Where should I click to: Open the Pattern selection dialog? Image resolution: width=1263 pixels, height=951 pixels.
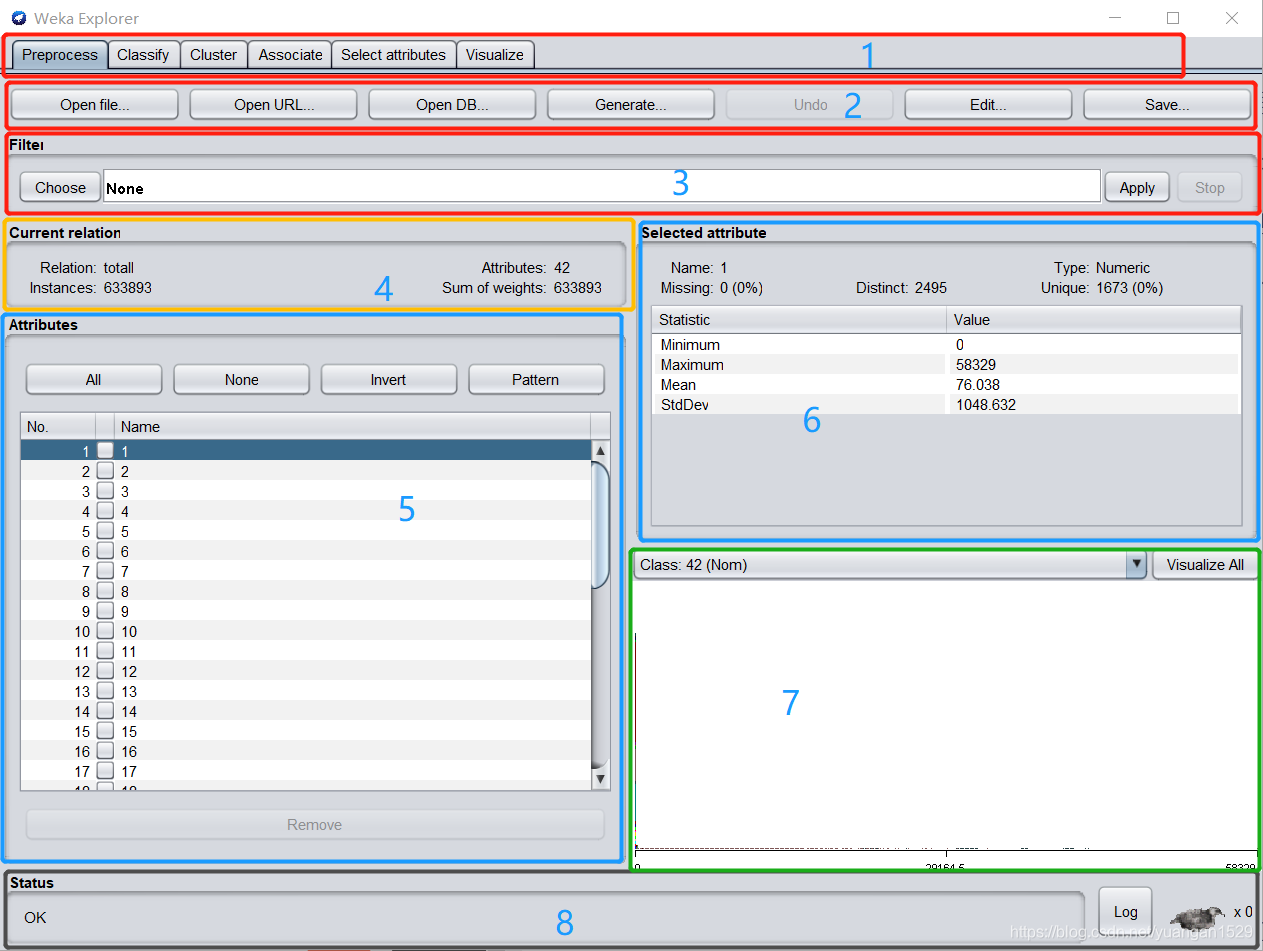[536, 379]
